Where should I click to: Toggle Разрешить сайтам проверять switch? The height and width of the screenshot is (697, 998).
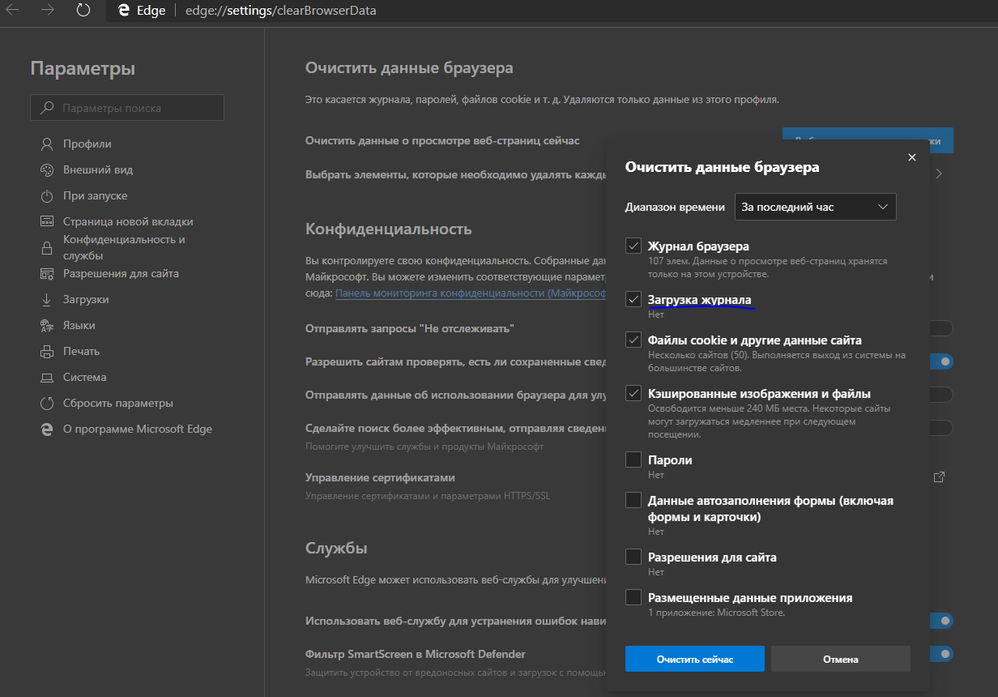coord(941,362)
